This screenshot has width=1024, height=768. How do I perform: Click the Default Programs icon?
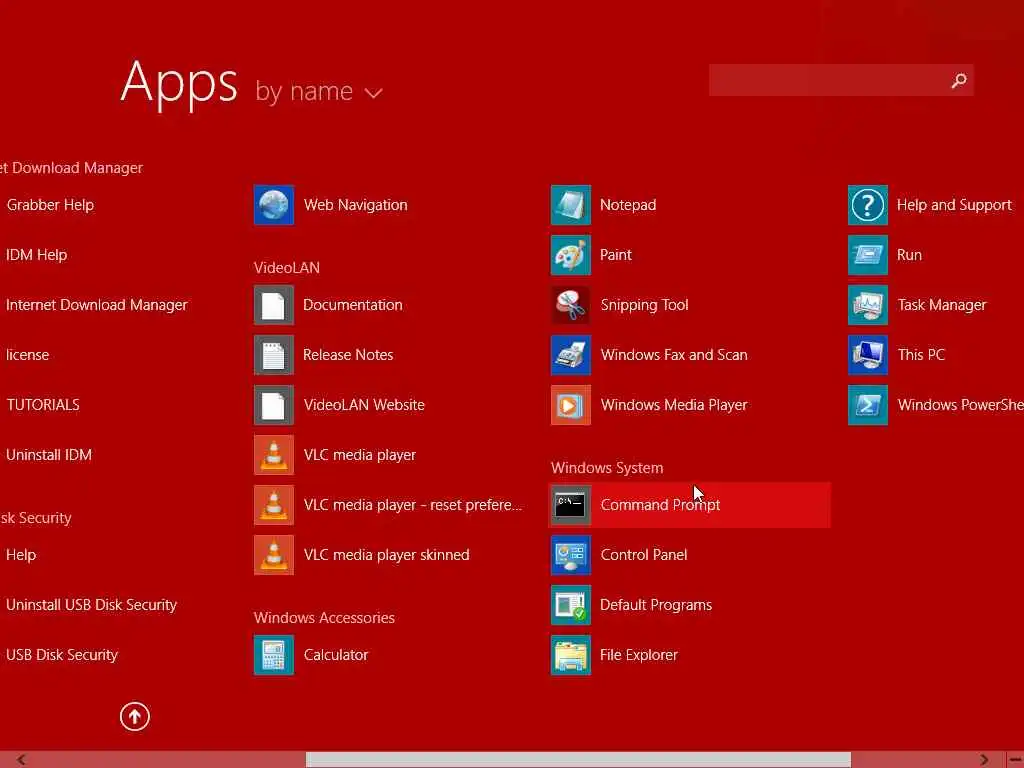(x=571, y=605)
